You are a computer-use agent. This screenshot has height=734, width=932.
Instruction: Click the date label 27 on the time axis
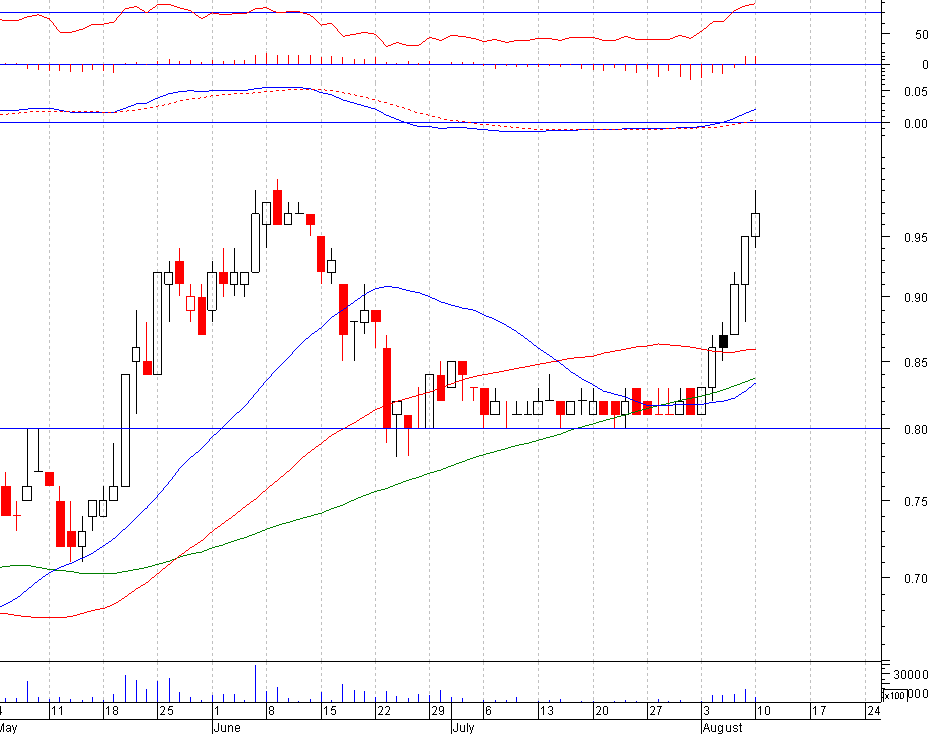(x=656, y=711)
